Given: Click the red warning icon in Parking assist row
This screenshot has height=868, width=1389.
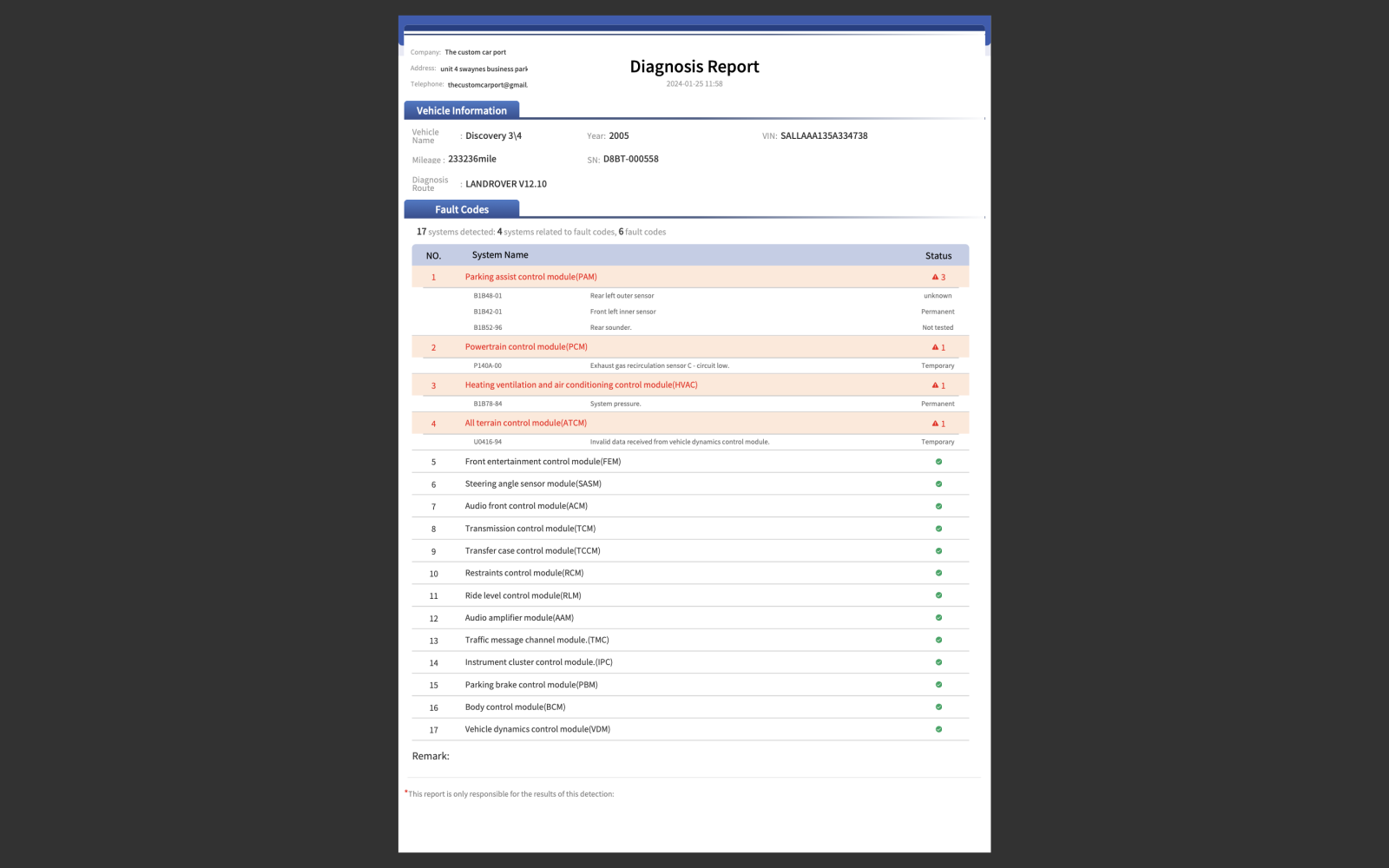Looking at the screenshot, I should (x=935, y=277).
